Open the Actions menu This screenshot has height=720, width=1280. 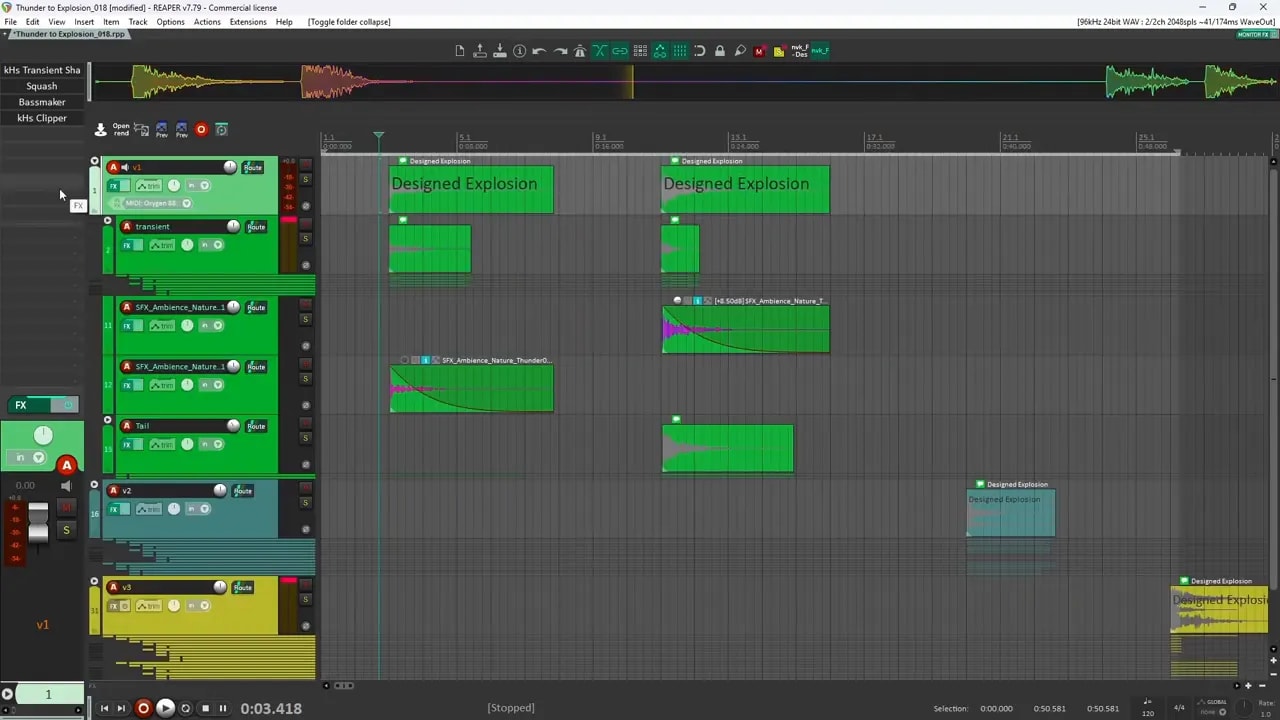click(207, 22)
